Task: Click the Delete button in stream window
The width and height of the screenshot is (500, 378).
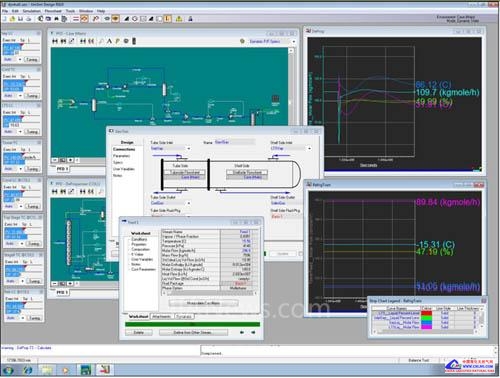Action: pos(139,332)
